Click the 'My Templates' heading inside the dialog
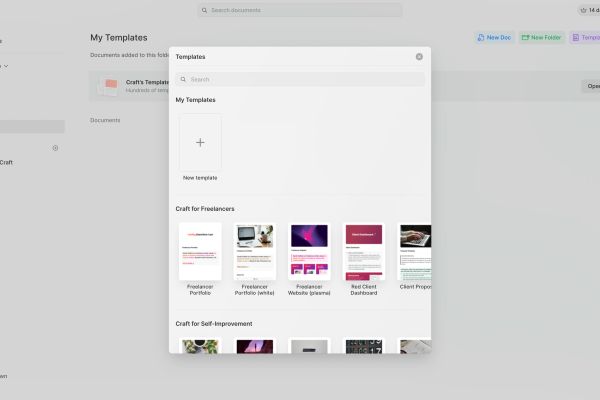The height and width of the screenshot is (400, 600). [x=196, y=100]
